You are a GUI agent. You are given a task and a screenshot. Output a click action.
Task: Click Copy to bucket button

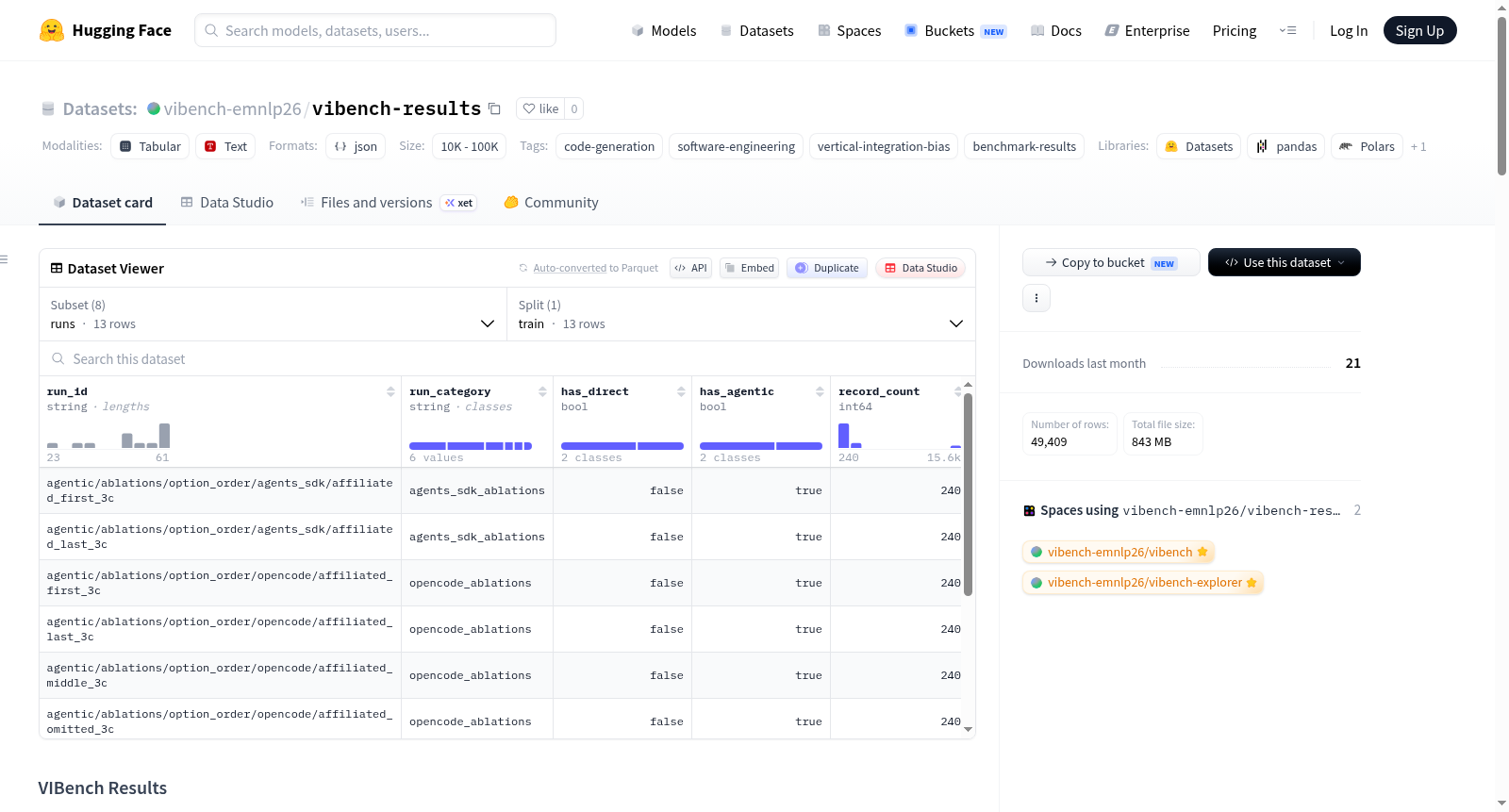[1111, 262]
